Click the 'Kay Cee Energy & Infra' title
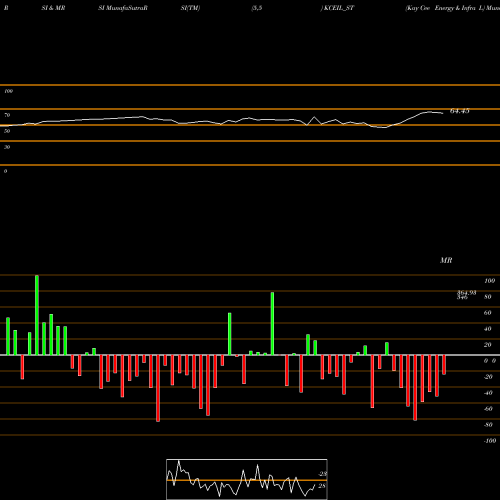500x500 pixels. [441, 8]
